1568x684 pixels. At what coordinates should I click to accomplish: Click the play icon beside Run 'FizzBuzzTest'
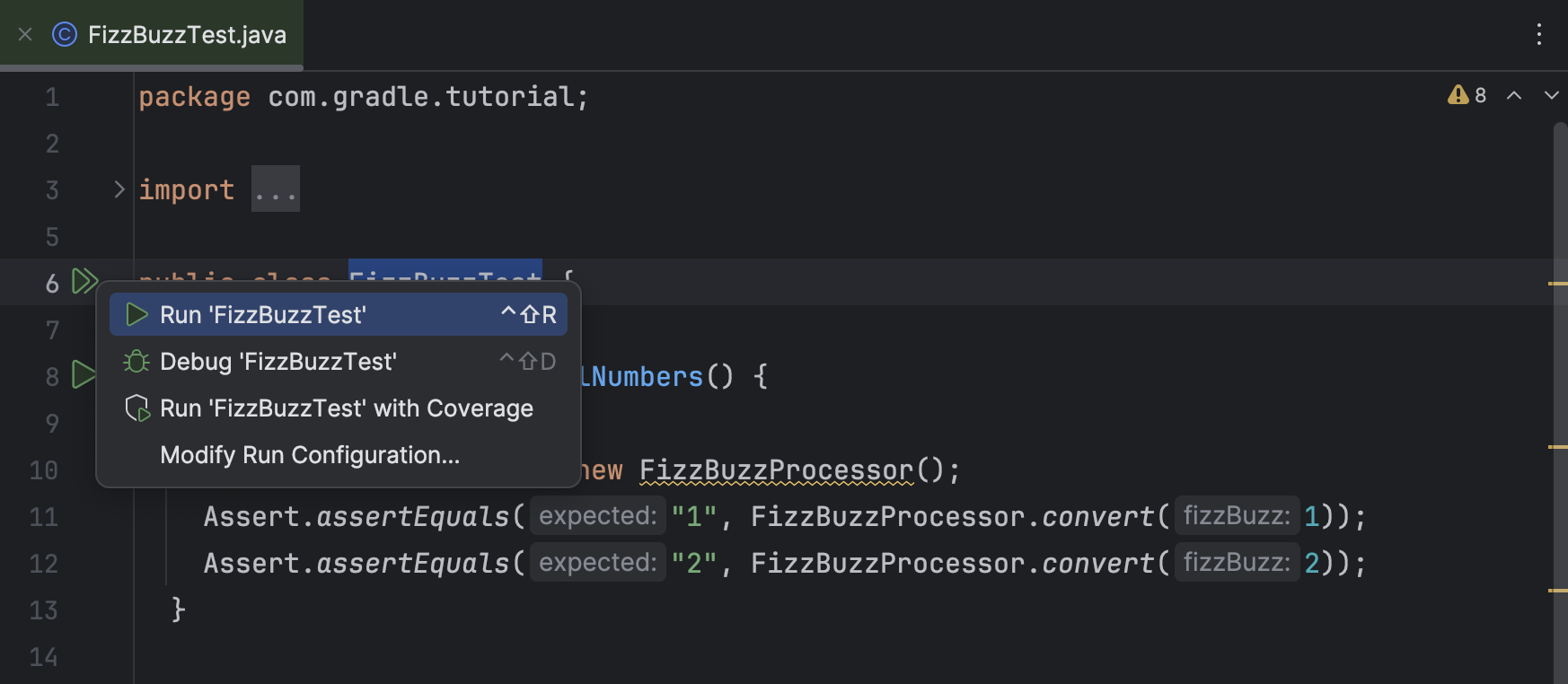[137, 314]
